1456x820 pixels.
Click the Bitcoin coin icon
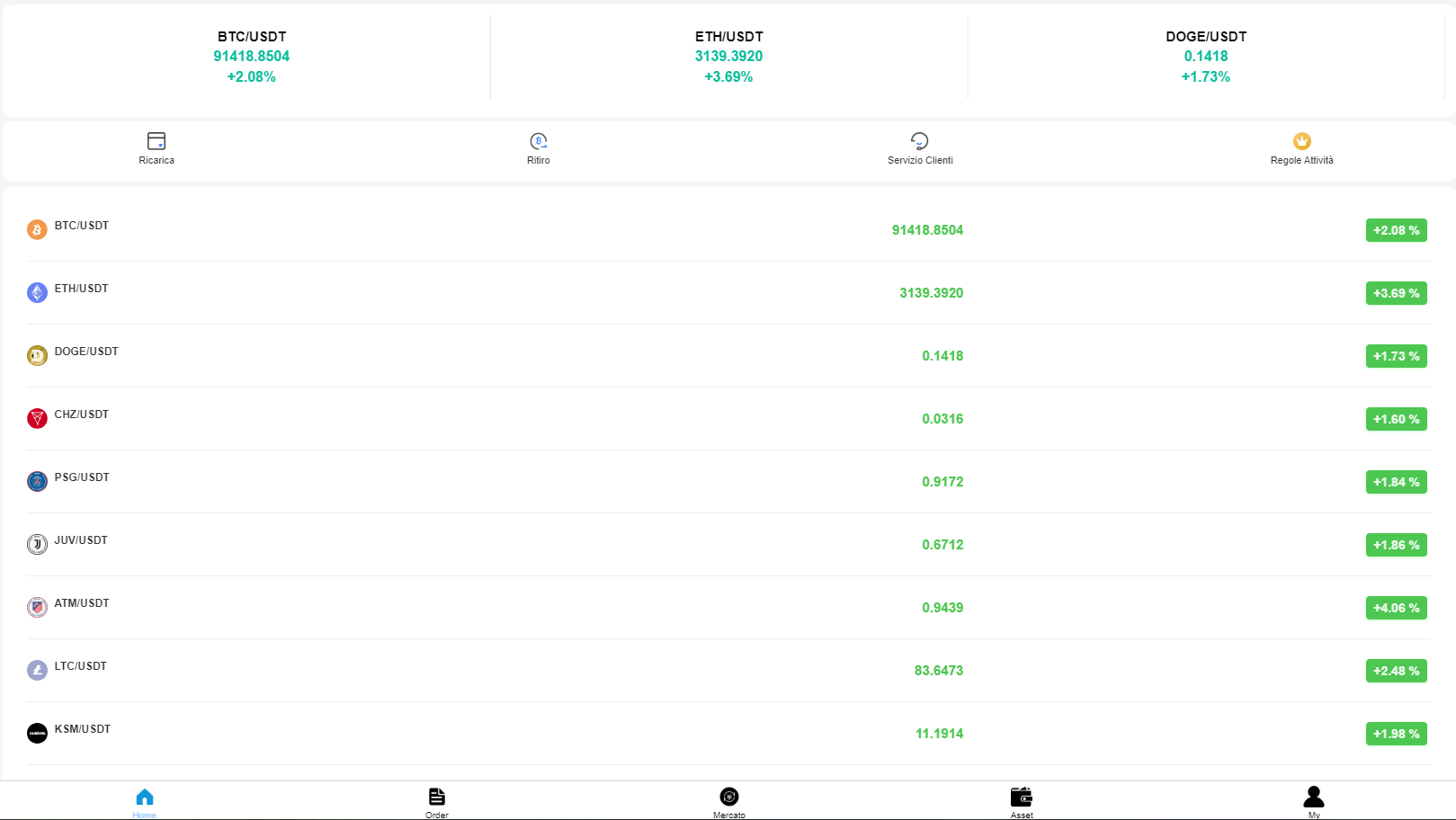click(x=37, y=230)
